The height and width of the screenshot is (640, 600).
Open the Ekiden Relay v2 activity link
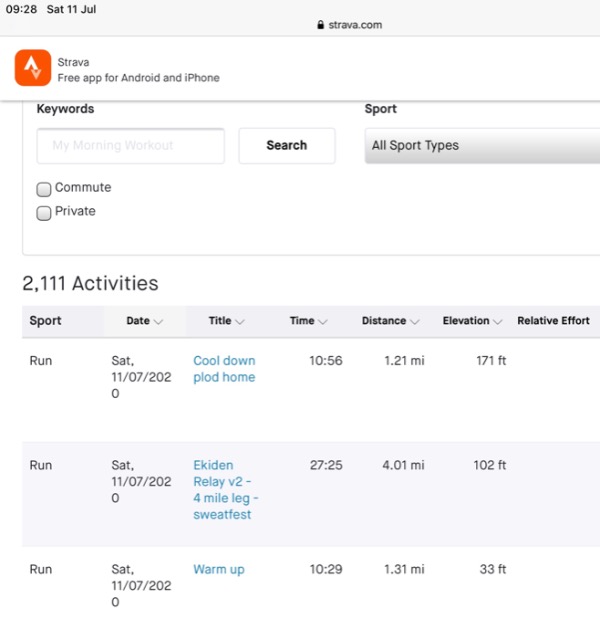pyautogui.click(x=226, y=490)
